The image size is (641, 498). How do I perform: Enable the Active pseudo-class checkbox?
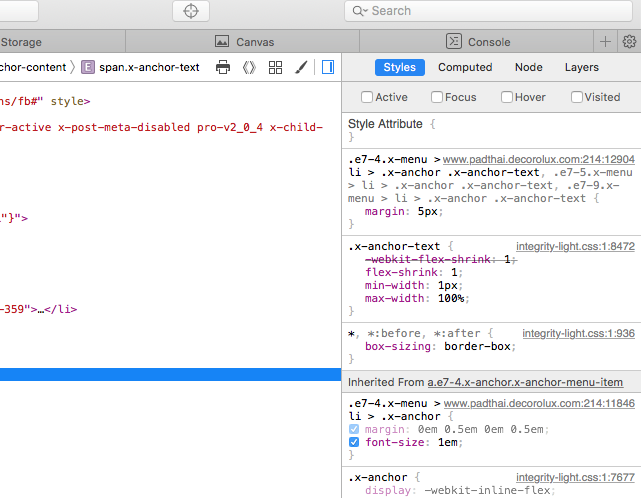click(x=367, y=97)
